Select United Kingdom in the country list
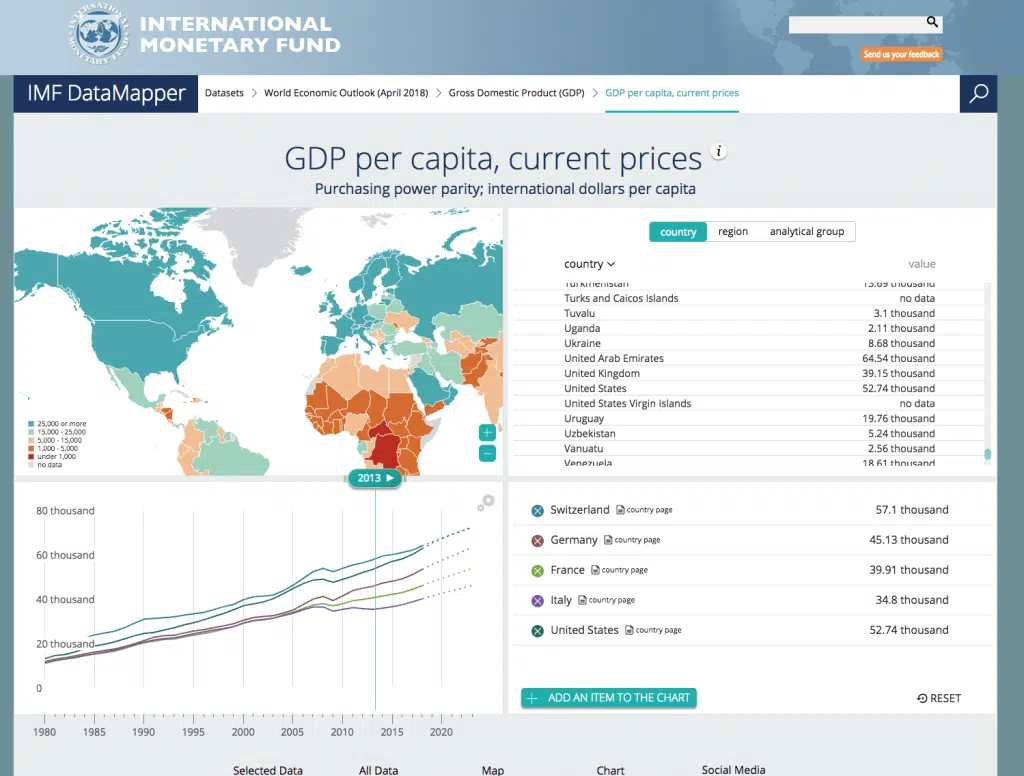Image resolution: width=1024 pixels, height=776 pixels. pyautogui.click(x=749, y=374)
